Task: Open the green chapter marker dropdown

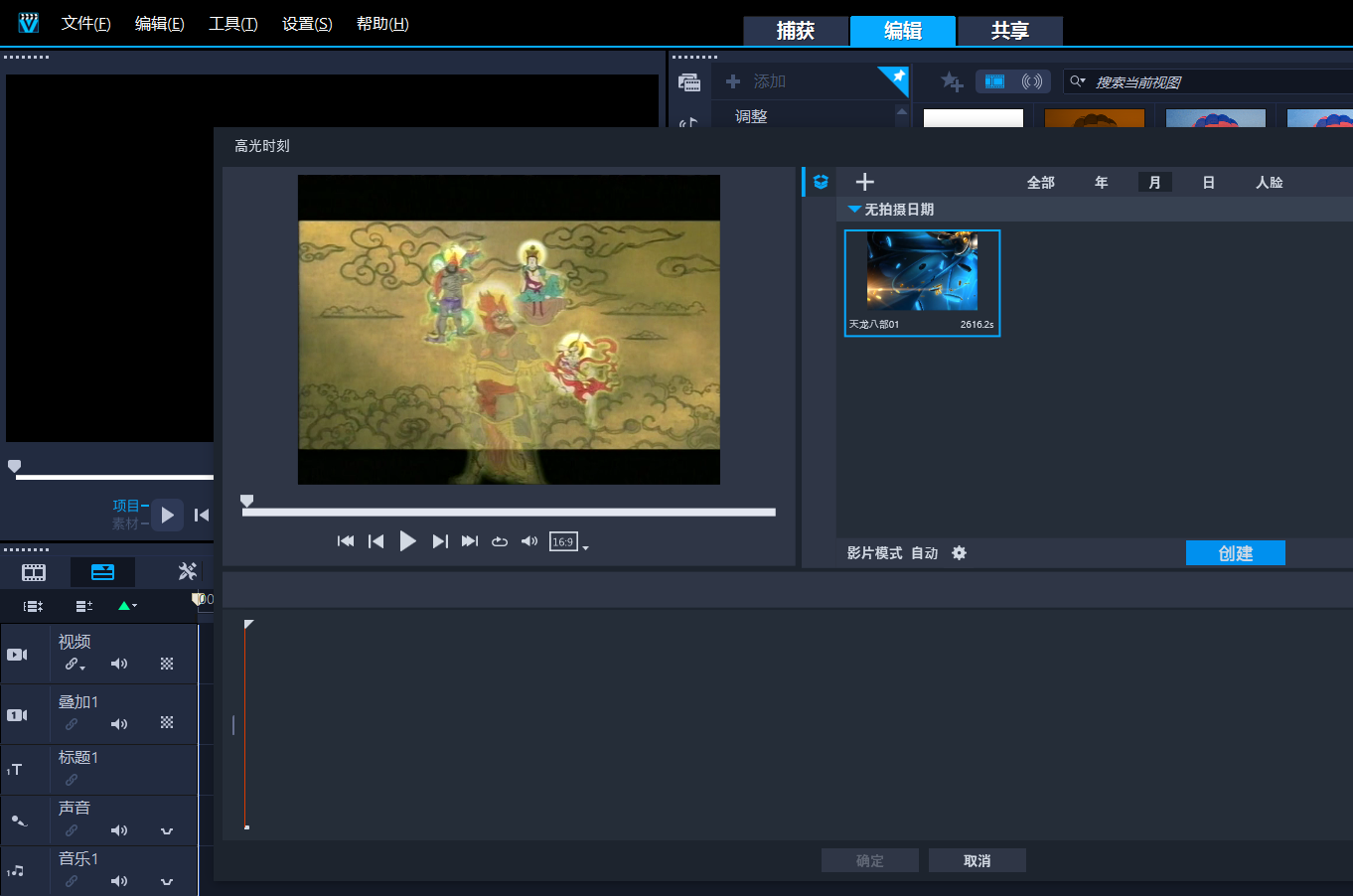Action: pos(127,606)
